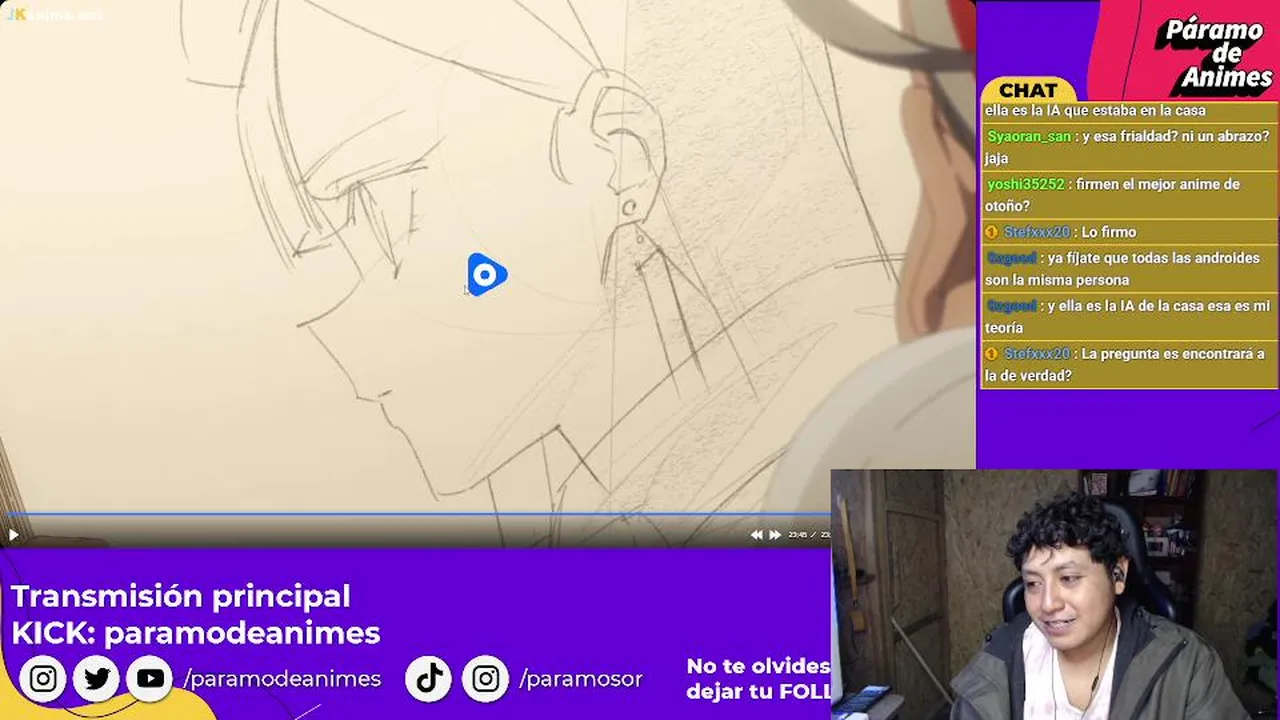Click Stefxxx20 name on 'La pregunta' message

click(1036, 354)
